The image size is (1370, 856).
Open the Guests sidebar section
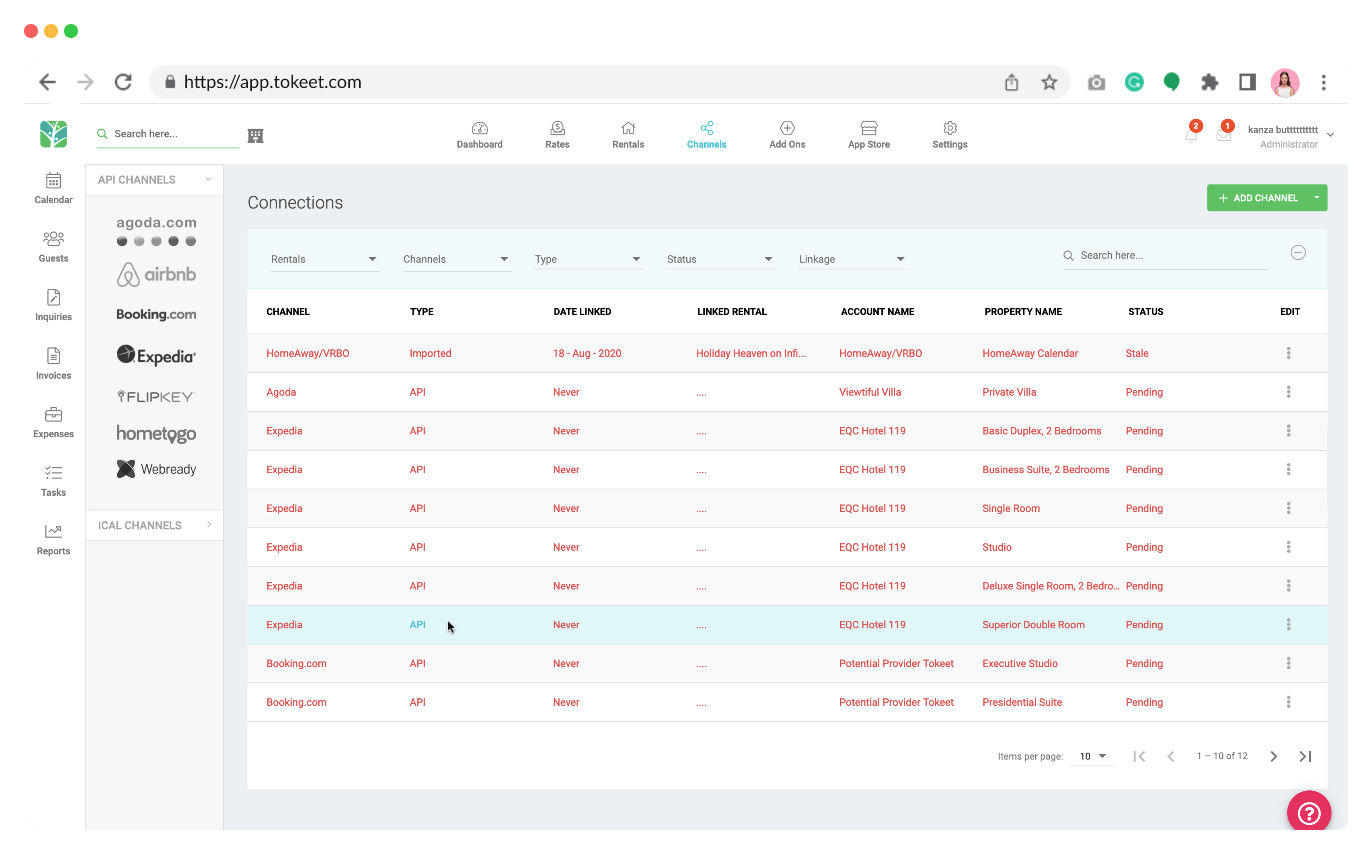tap(53, 246)
